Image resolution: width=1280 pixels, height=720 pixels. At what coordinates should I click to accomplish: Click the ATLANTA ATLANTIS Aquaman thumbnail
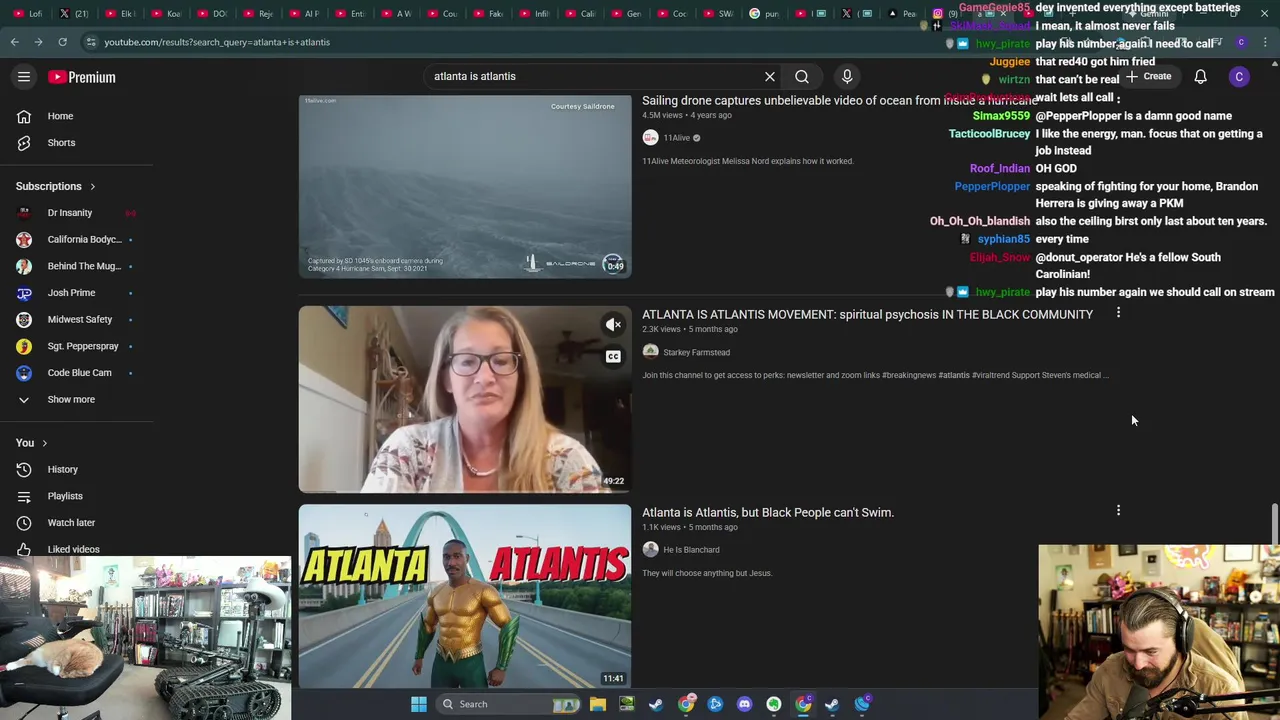pos(465,596)
